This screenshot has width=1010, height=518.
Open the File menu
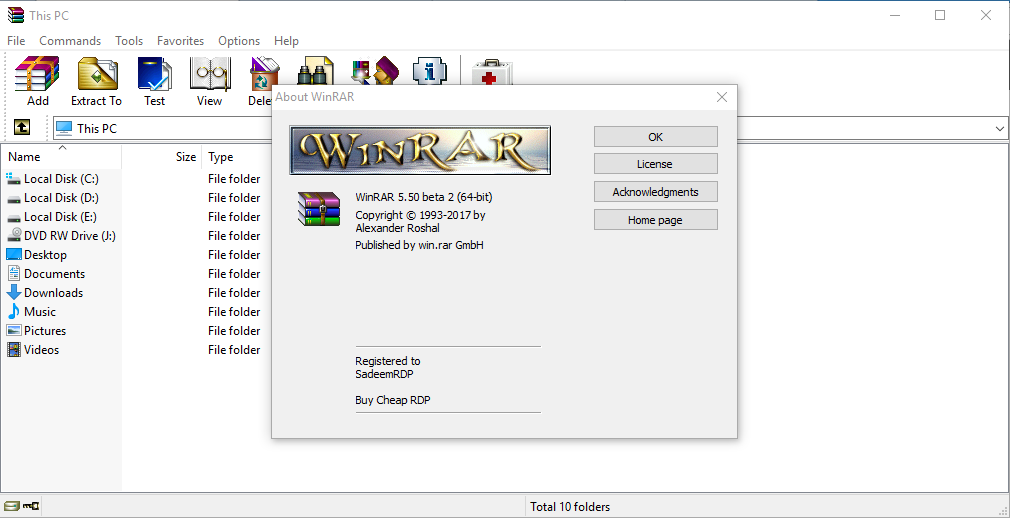[16, 41]
